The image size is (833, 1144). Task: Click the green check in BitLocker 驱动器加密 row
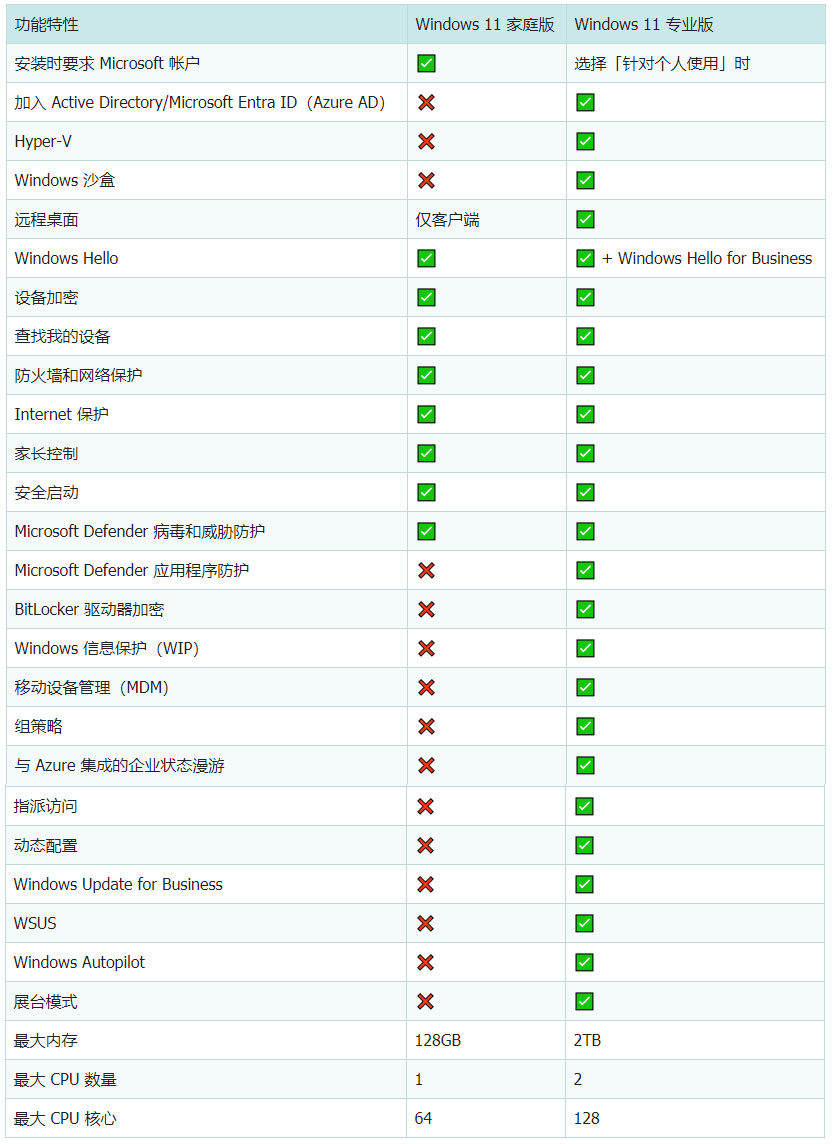585,609
